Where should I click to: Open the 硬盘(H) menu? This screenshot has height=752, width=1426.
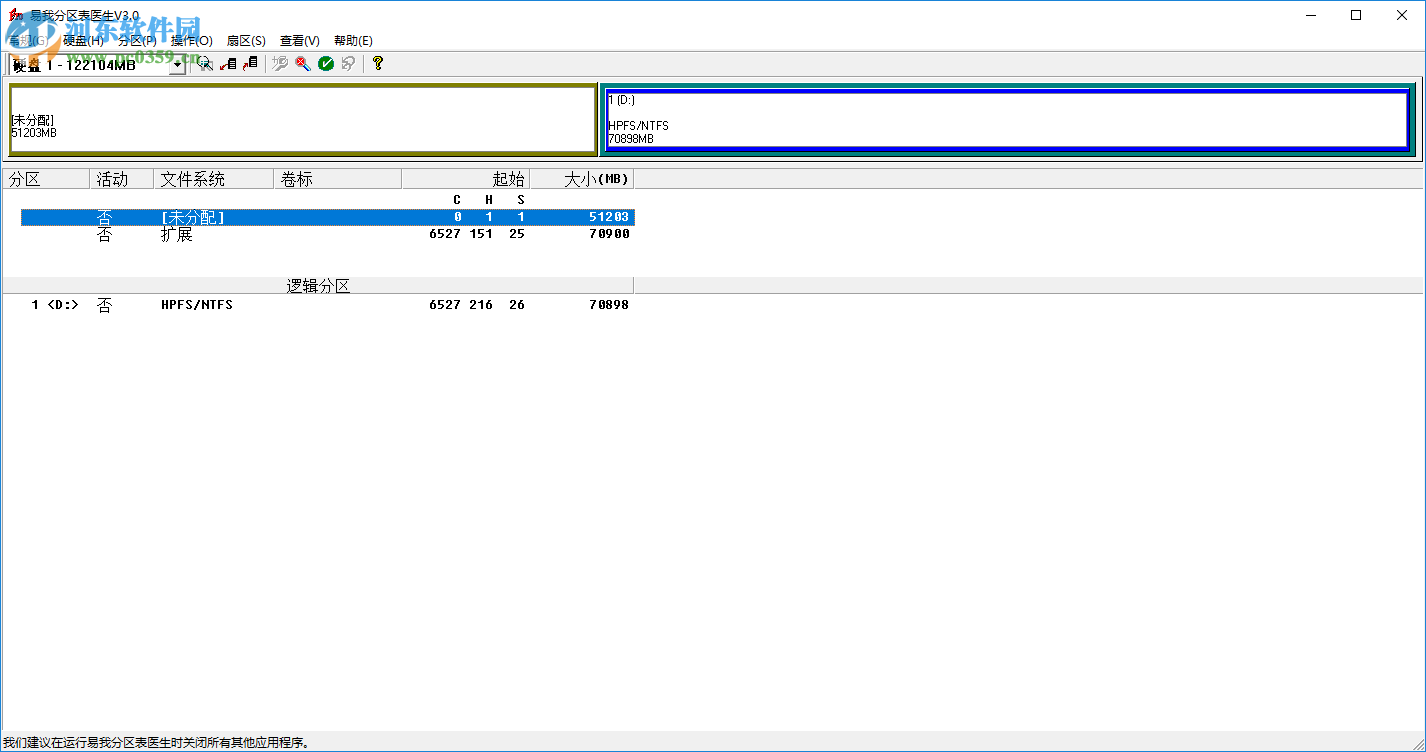coord(83,41)
